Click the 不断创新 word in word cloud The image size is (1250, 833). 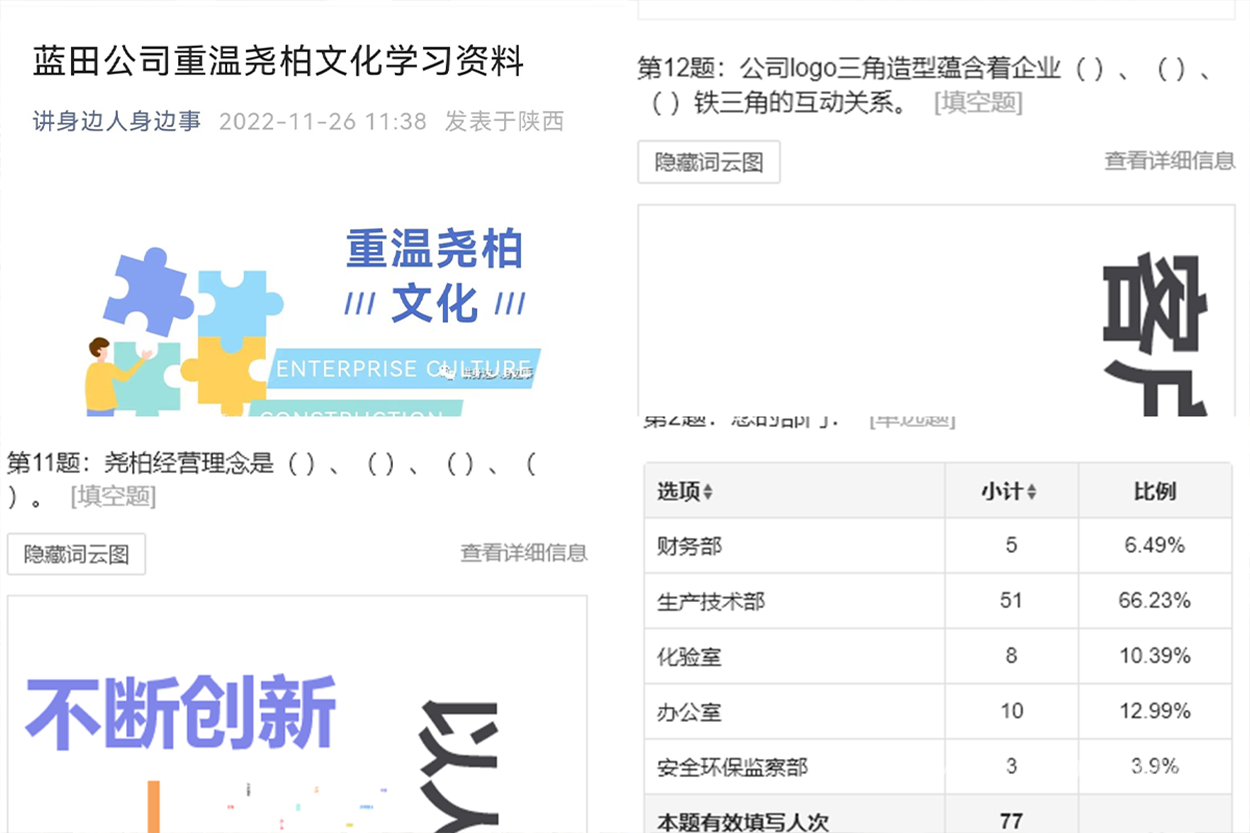click(181, 713)
